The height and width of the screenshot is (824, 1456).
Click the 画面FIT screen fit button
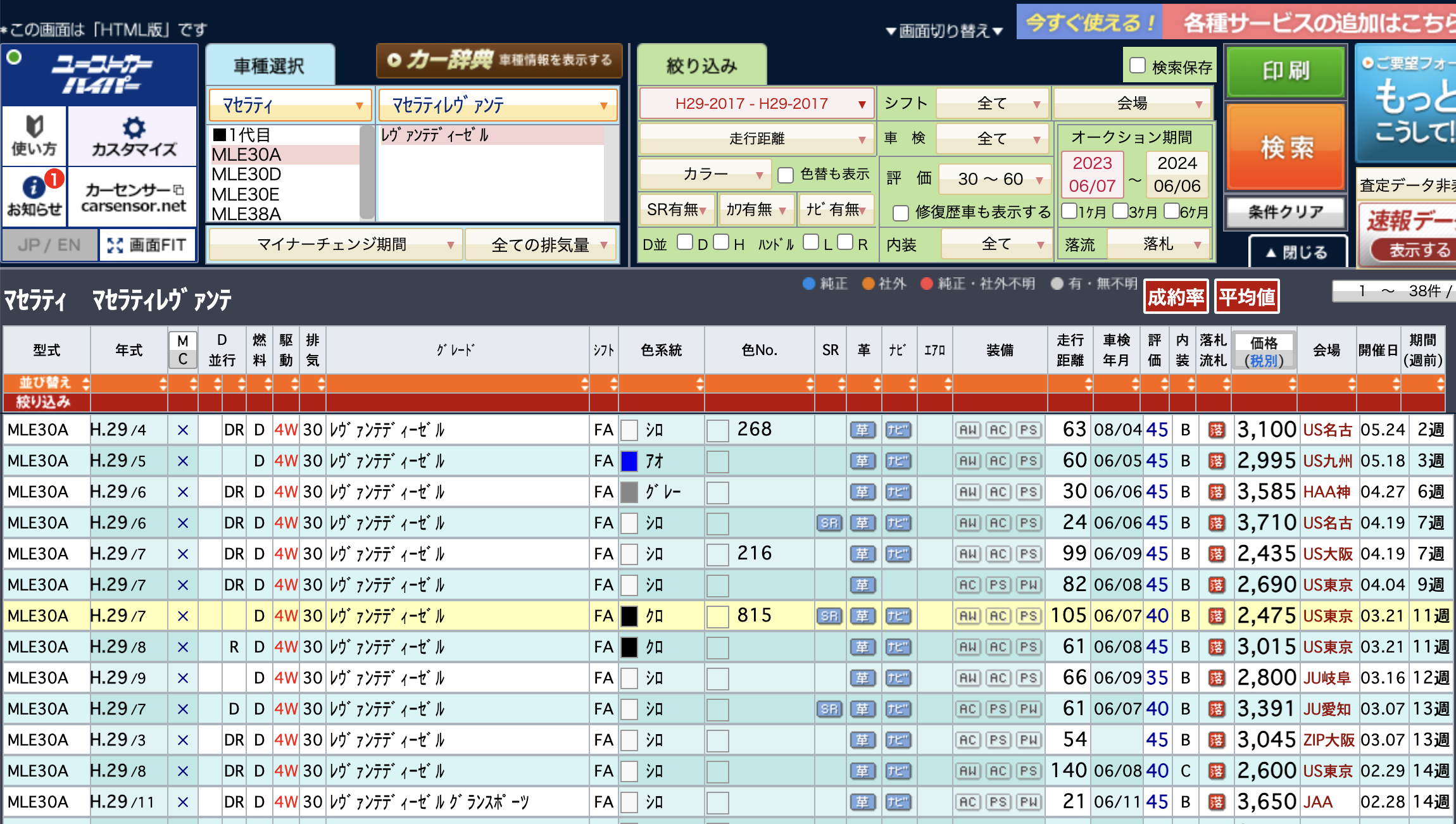pyautogui.click(x=147, y=245)
